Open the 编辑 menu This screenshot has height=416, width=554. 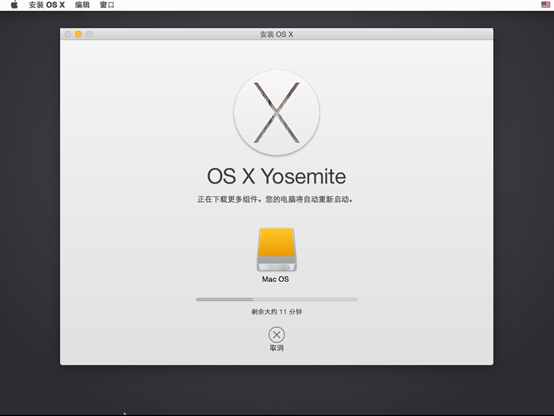pos(82,5)
